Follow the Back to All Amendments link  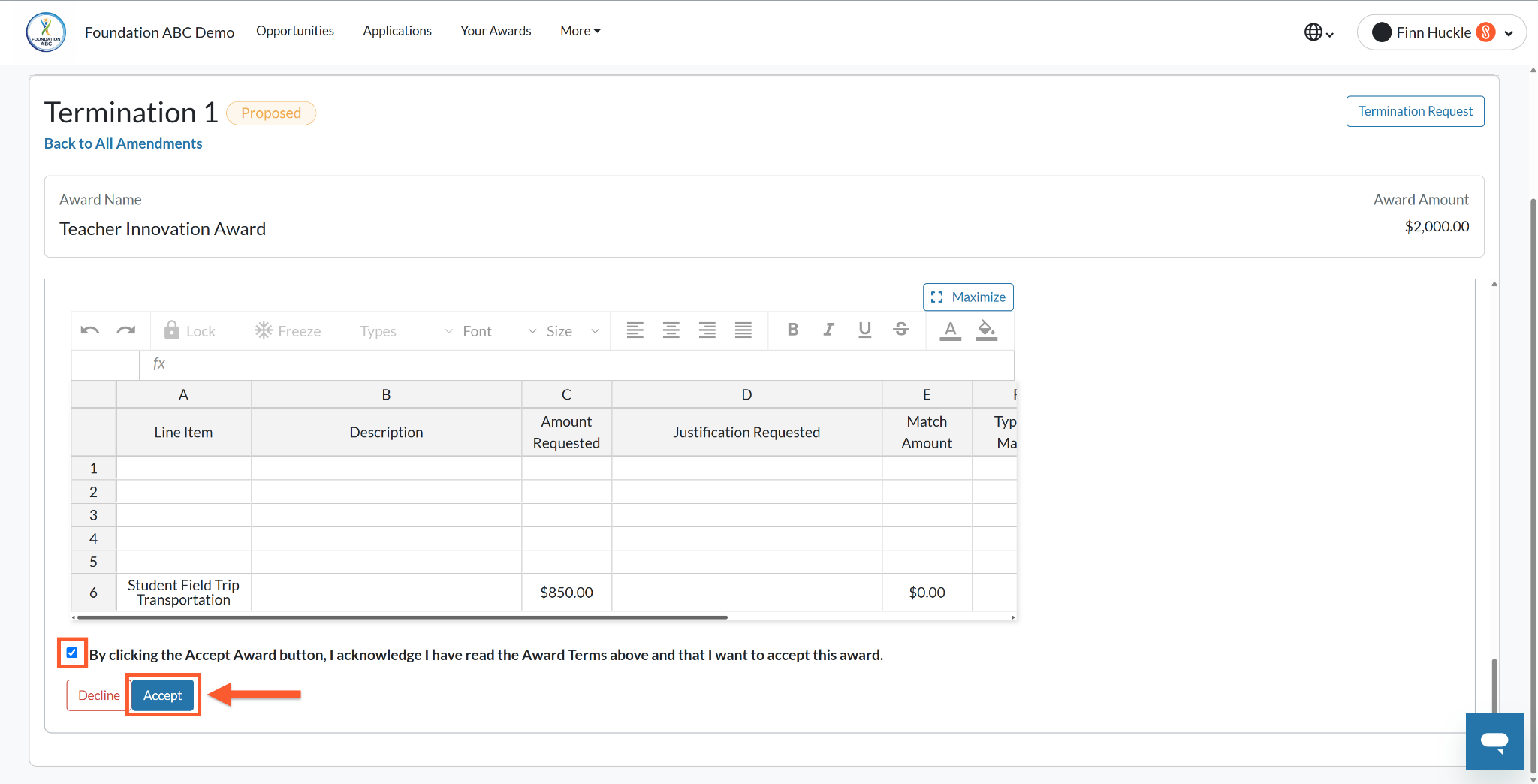(x=123, y=143)
